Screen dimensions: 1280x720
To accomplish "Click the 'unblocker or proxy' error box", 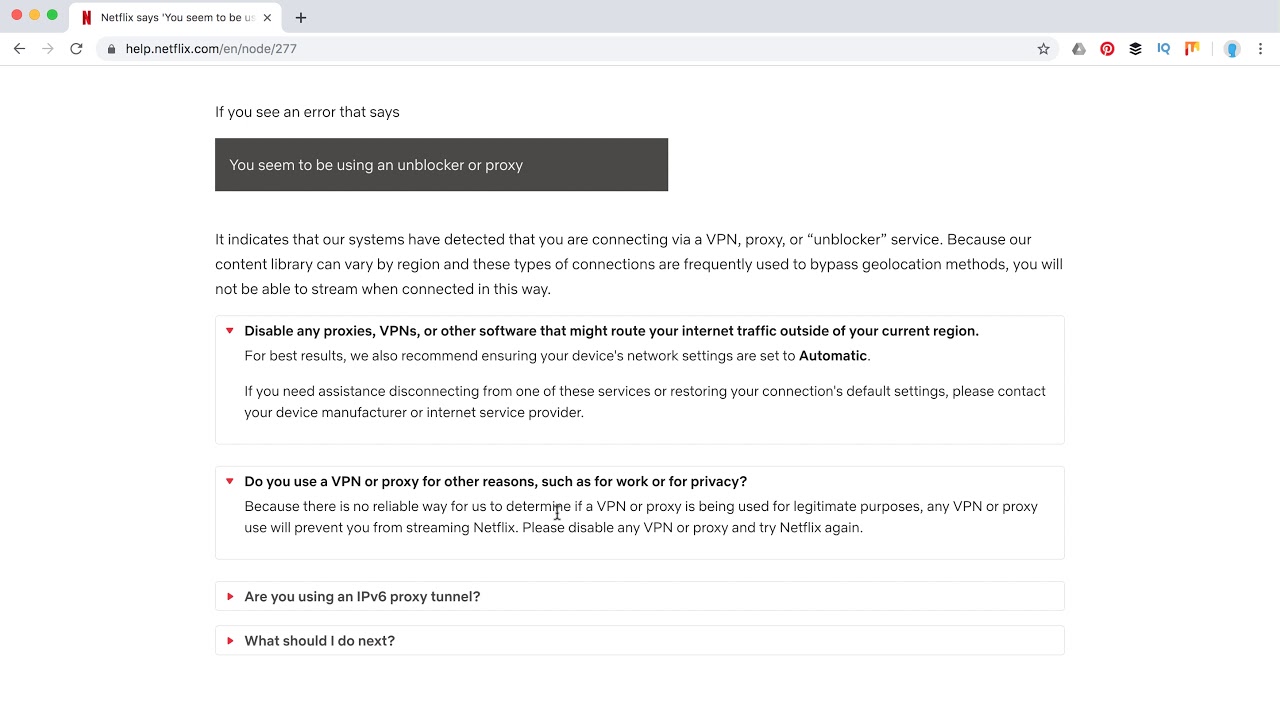I will [441, 165].
